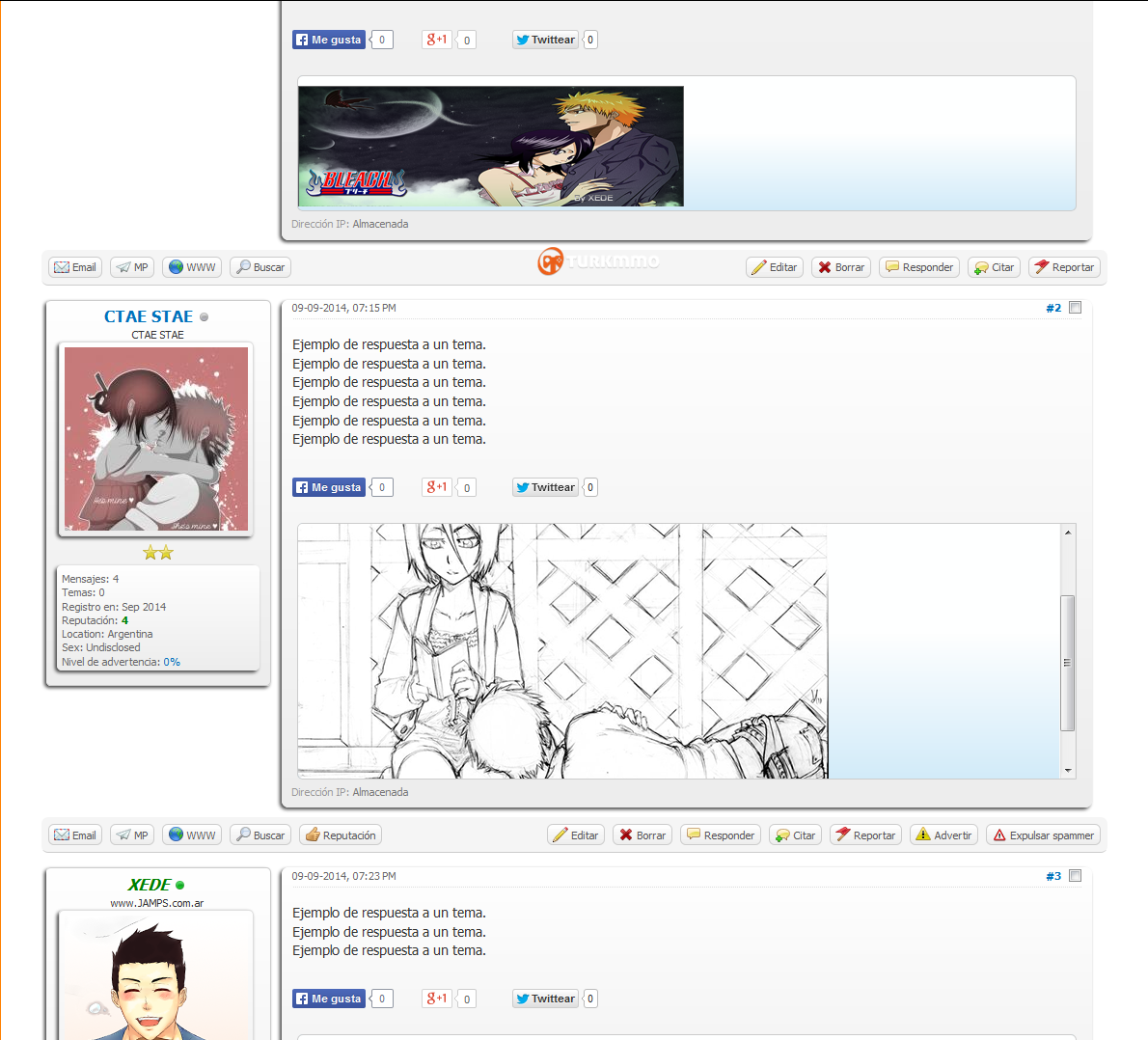The image size is (1148, 1040).
Task: Click "Location: Argentina" text
Action: point(107,634)
